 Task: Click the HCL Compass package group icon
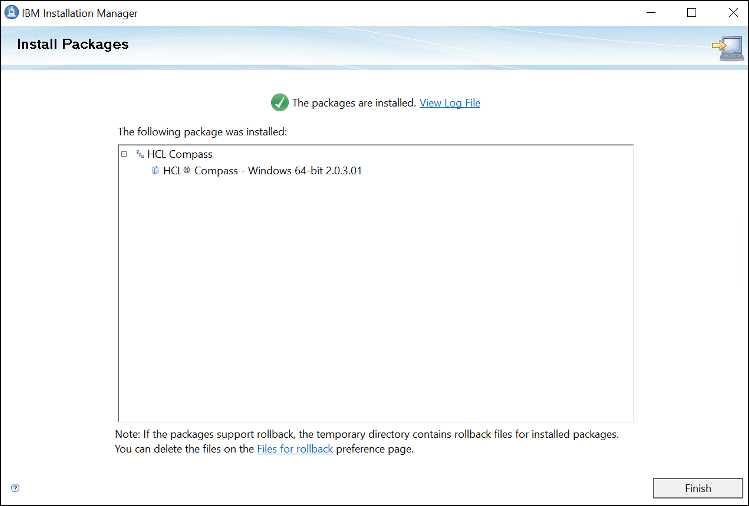(x=140, y=154)
